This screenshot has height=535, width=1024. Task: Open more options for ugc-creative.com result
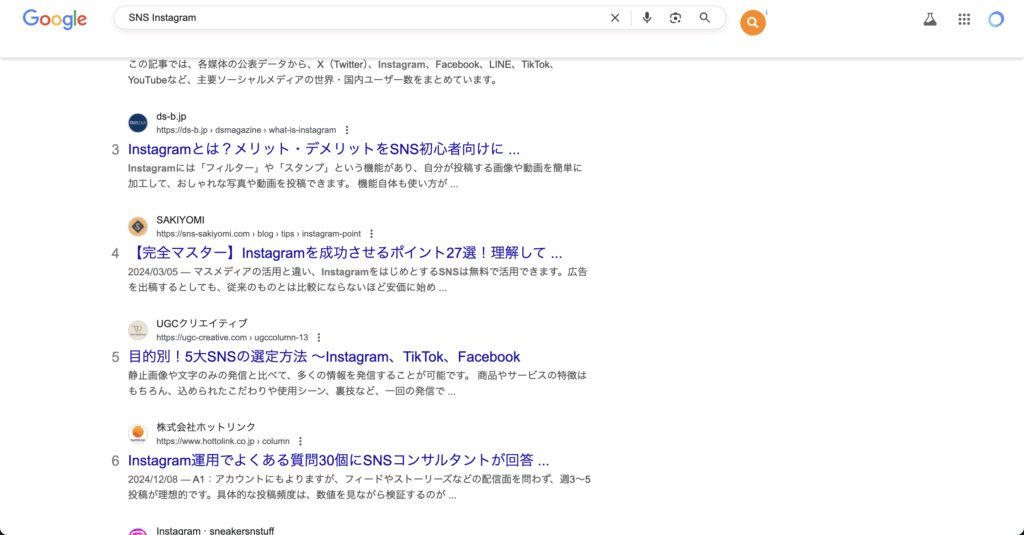coord(319,338)
